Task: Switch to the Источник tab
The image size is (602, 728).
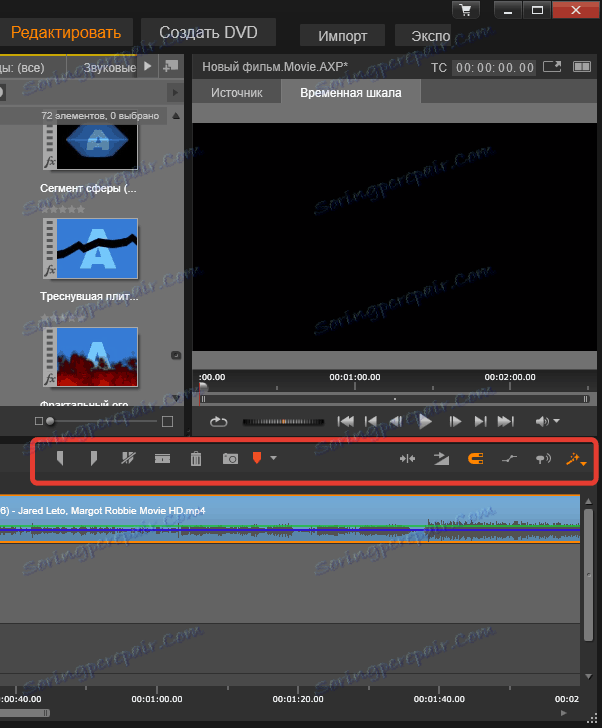Action: click(236, 92)
